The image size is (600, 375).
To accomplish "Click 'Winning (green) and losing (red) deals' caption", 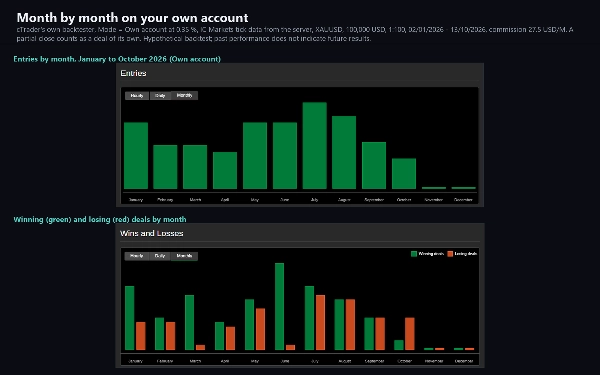I will coord(100,219).
